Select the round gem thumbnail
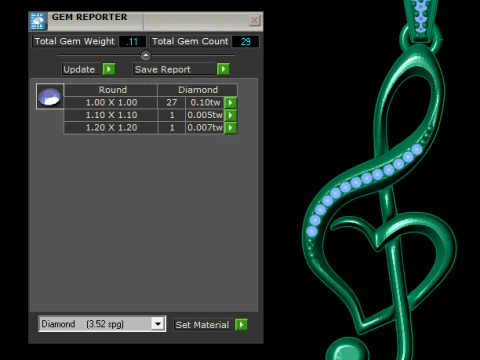 click(x=50, y=96)
